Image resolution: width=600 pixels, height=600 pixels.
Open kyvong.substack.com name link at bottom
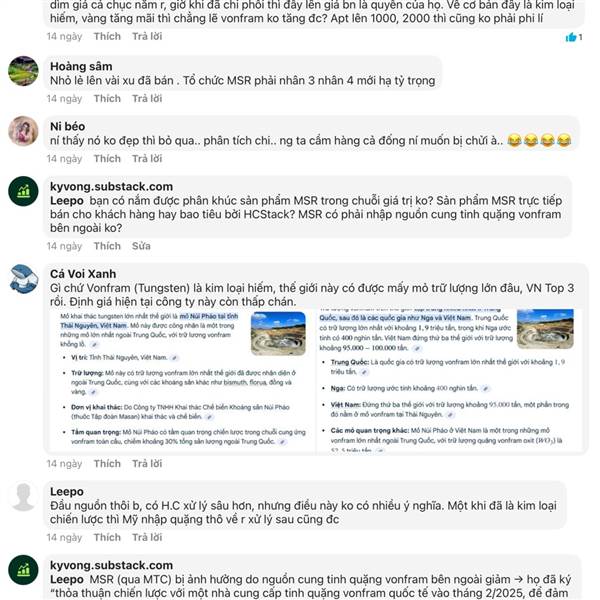(x=111, y=565)
